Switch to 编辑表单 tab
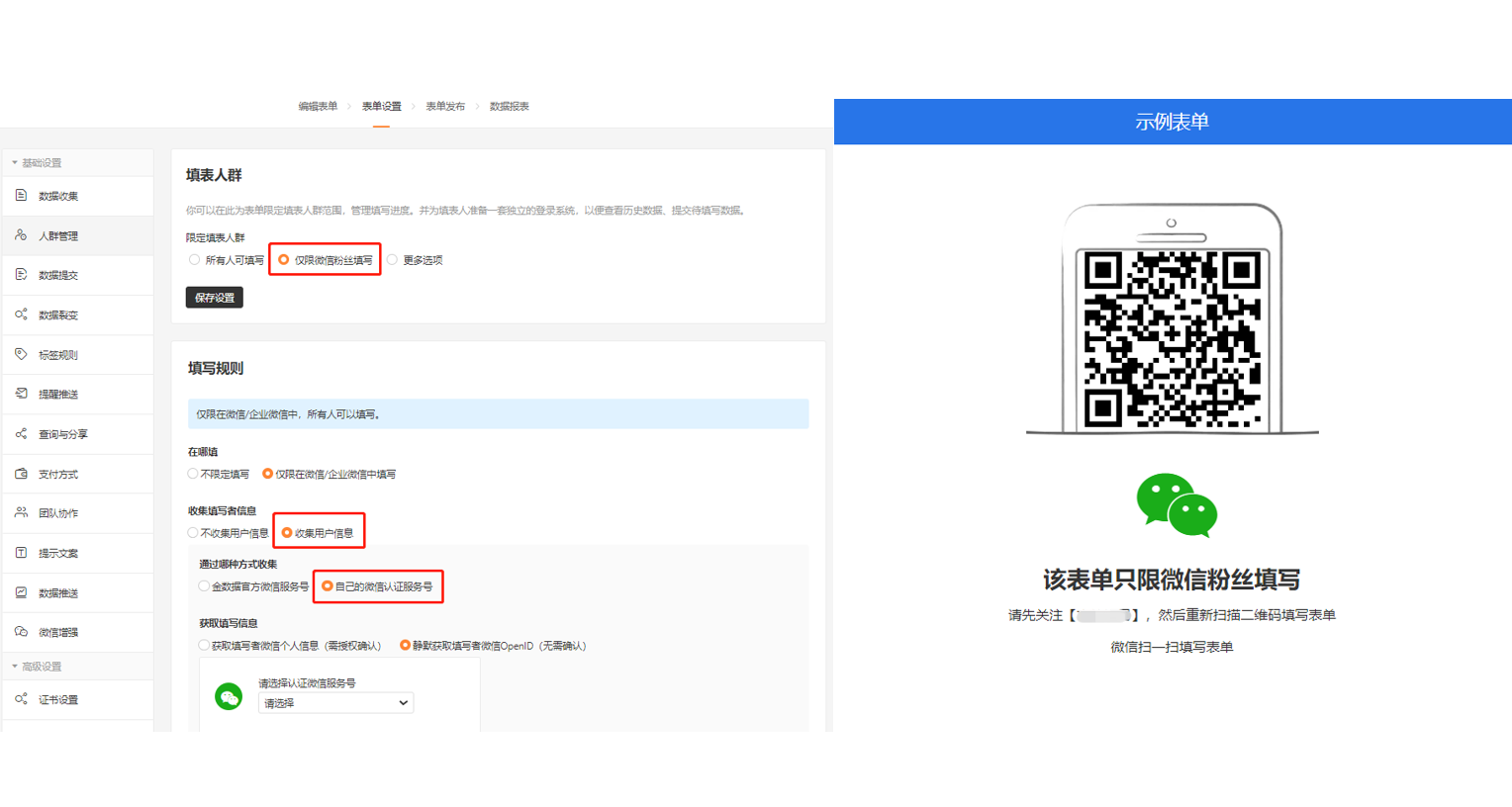The image size is (1512, 807). coord(318,106)
